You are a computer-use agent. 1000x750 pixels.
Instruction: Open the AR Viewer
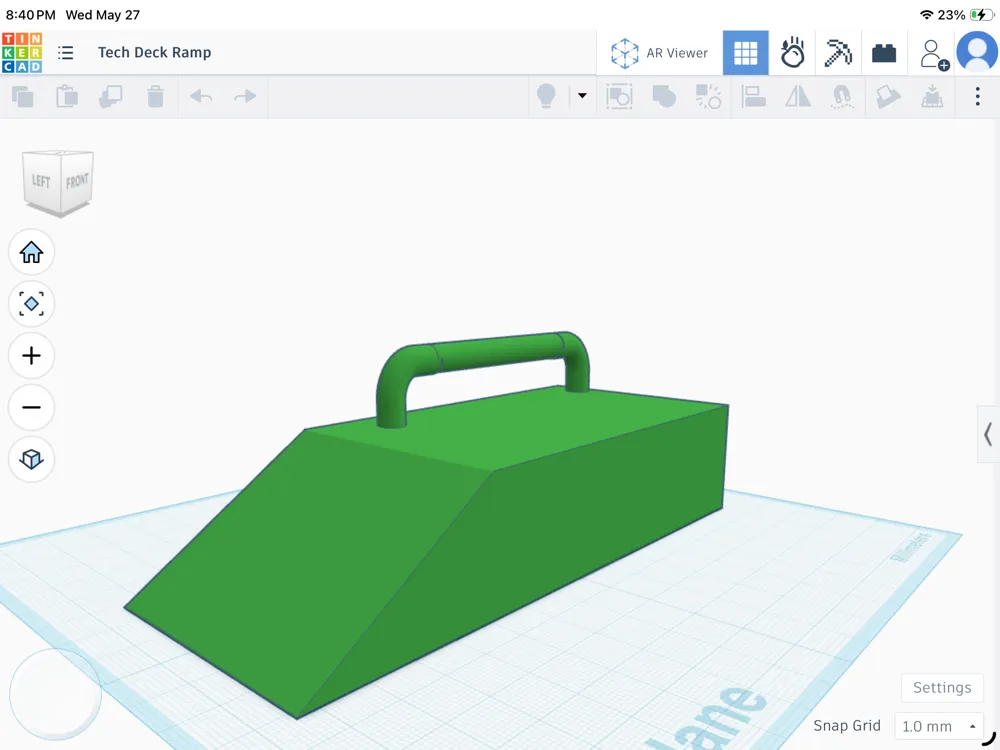point(659,53)
